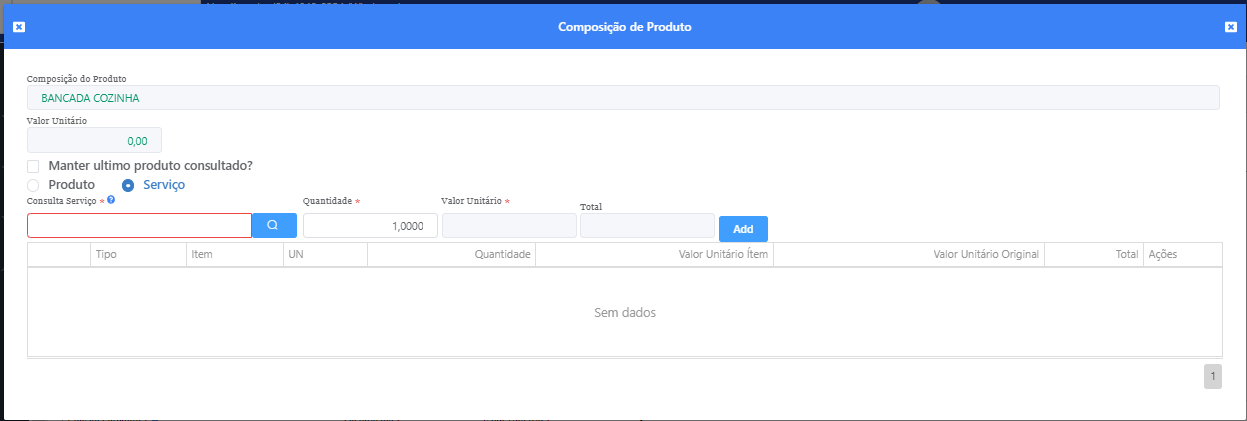Image resolution: width=1247 pixels, height=421 pixels.
Task: Close dialog using the top-left X icon
Action: tap(19, 27)
